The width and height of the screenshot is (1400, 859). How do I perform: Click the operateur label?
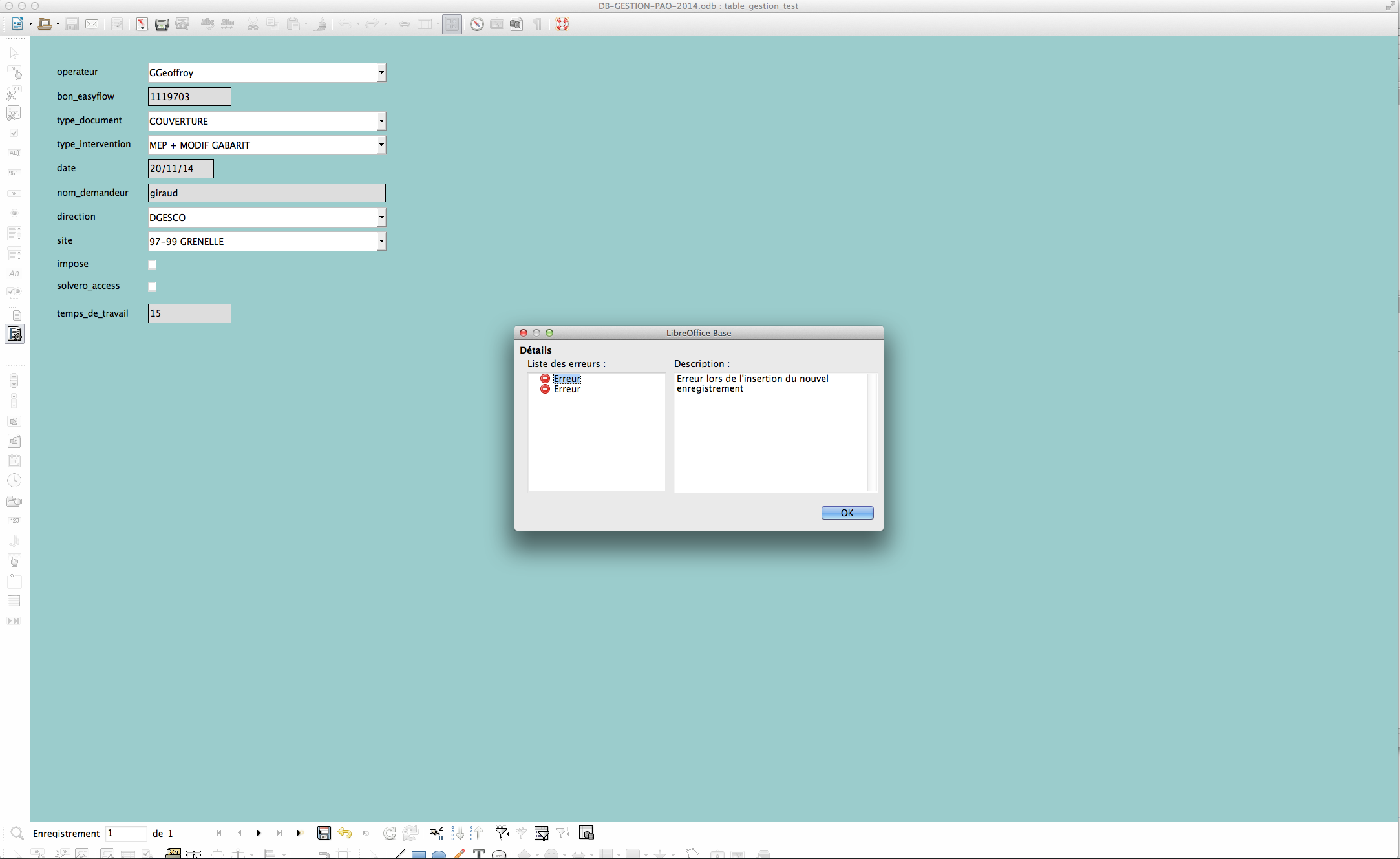(78, 72)
